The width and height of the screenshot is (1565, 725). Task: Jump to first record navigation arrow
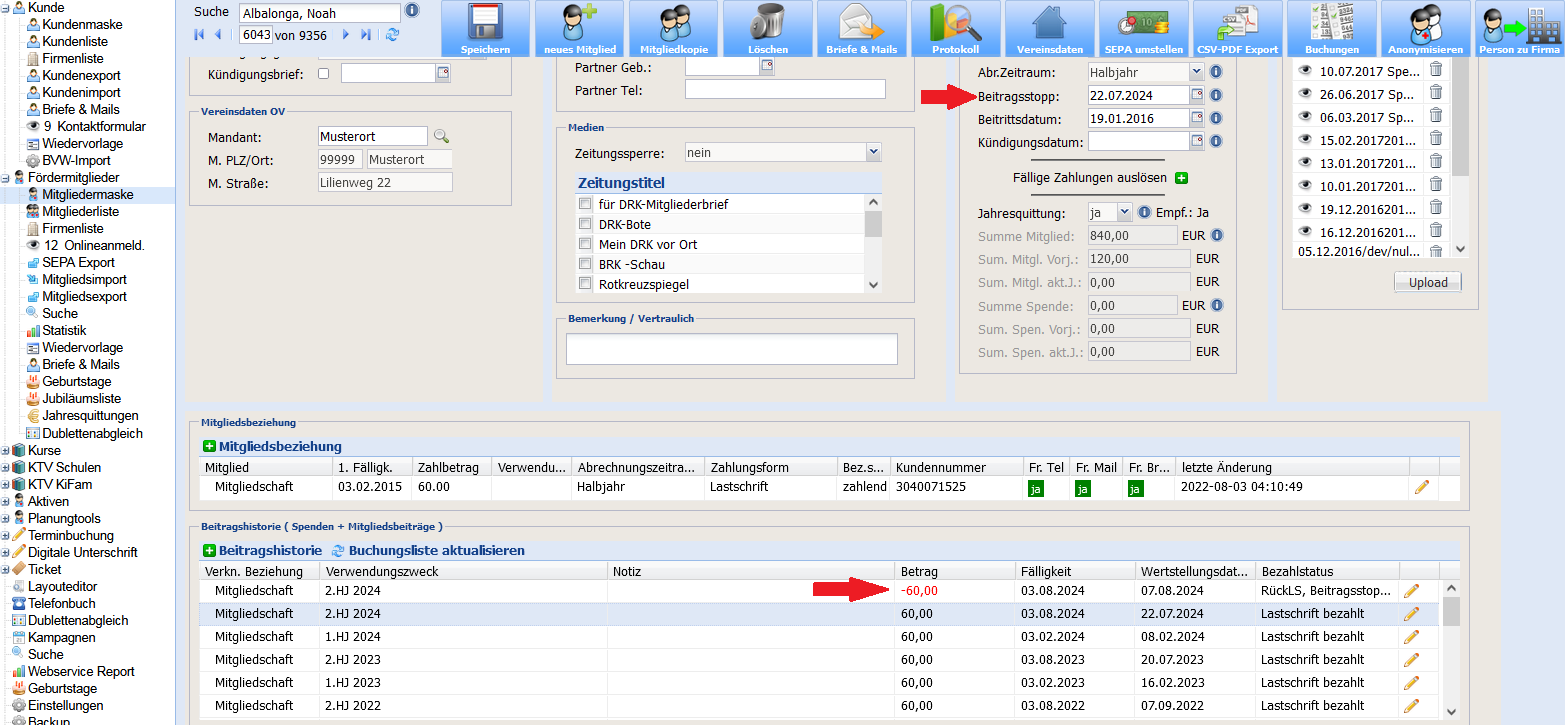(x=200, y=34)
